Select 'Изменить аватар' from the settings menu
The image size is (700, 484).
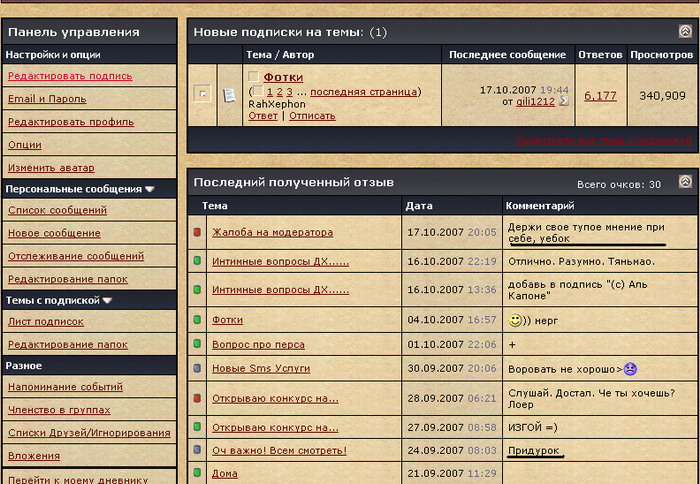coord(51,167)
